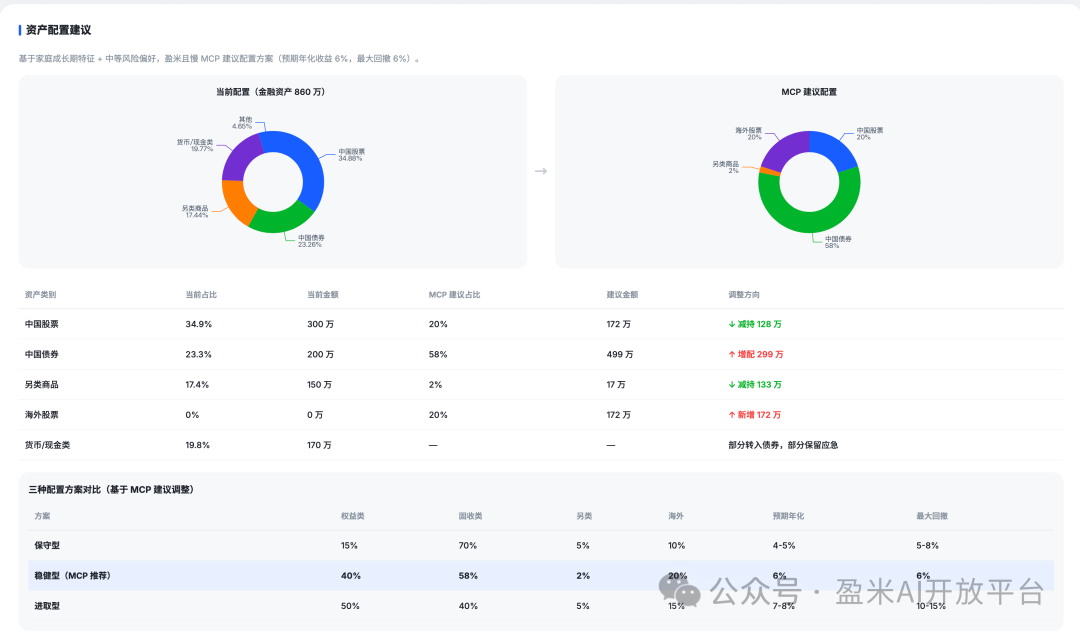The height and width of the screenshot is (635, 1080).
Task: Select green segment of the 当前配置 donut
Action: tap(281, 219)
